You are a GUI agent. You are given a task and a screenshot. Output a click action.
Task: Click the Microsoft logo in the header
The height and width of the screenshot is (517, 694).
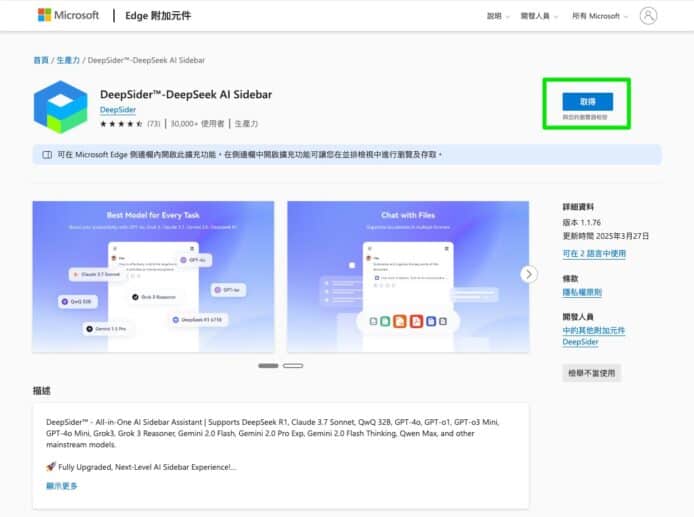tap(68, 15)
